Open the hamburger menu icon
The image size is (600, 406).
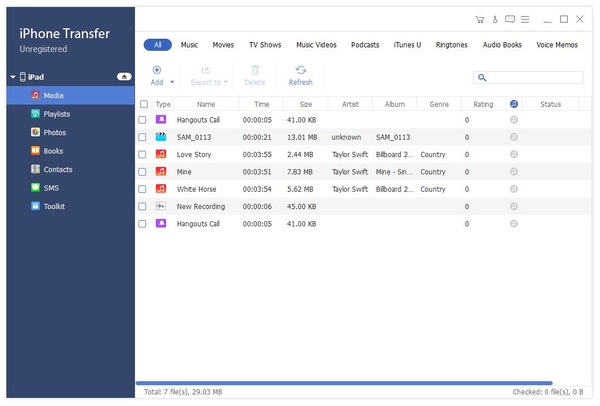click(525, 19)
